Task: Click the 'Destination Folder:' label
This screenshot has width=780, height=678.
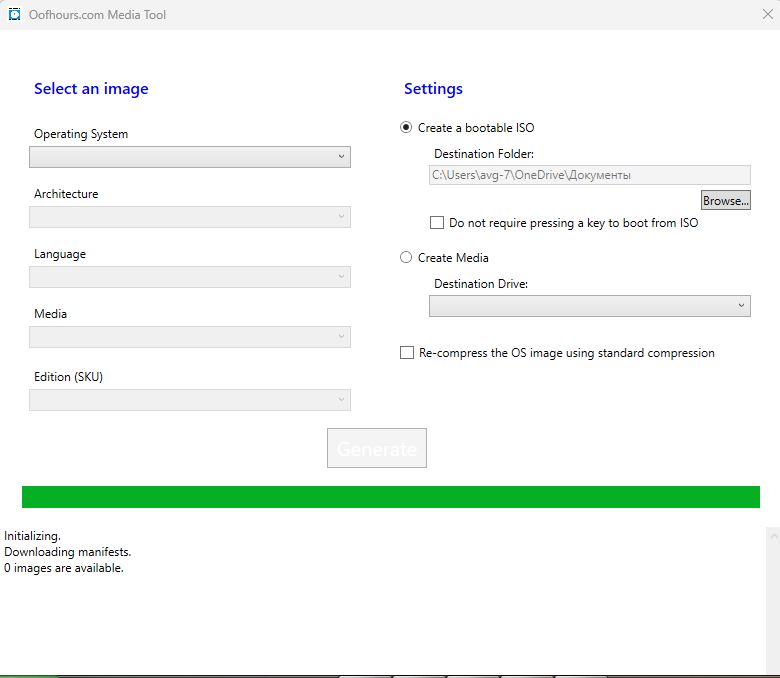Action: point(484,154)
